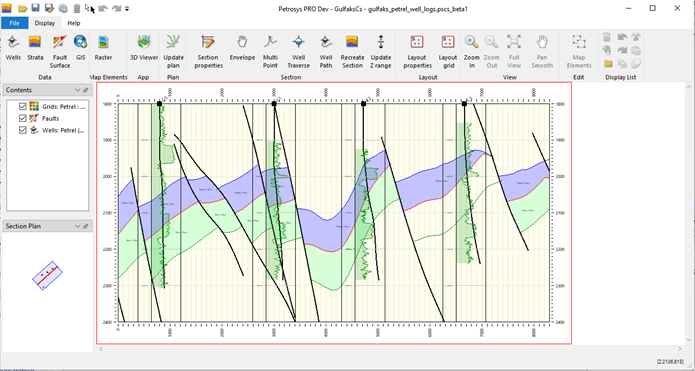Click the Zoom Out tool

point(491,52)
